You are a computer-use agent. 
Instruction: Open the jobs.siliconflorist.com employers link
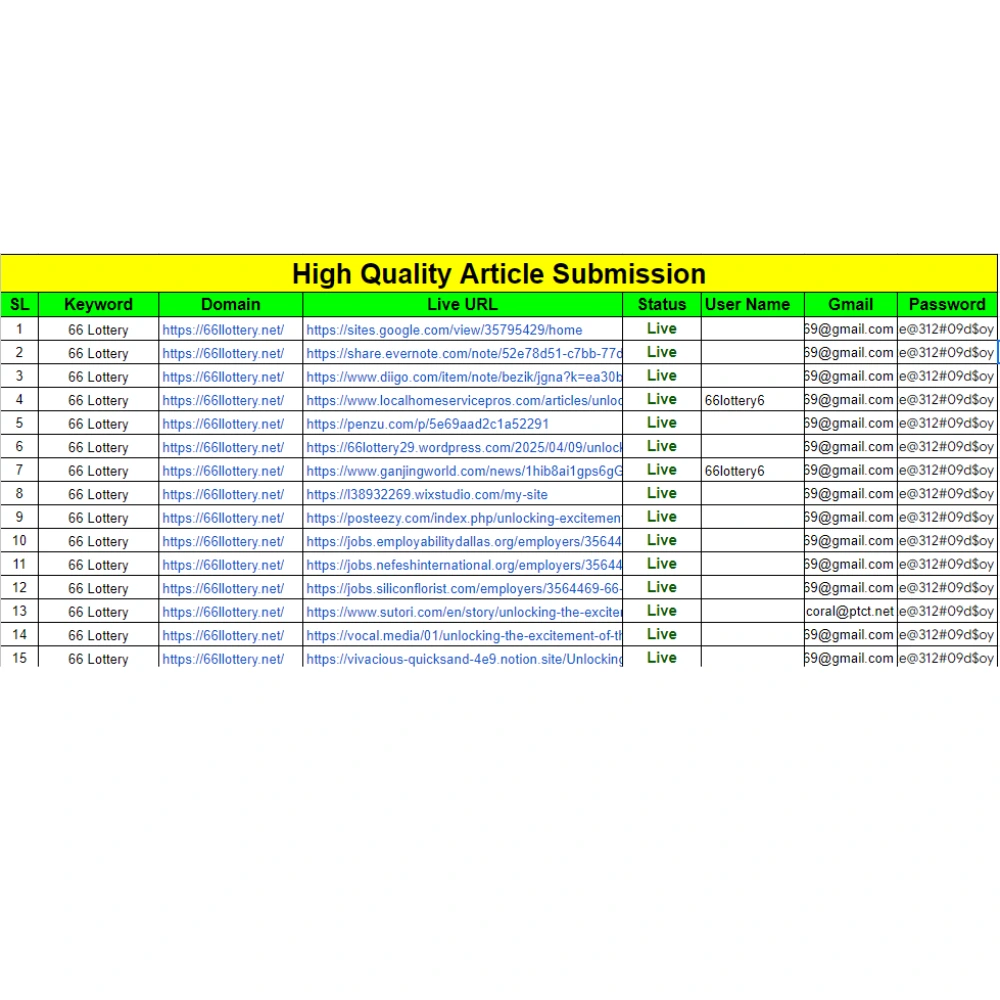click(464, 589)
